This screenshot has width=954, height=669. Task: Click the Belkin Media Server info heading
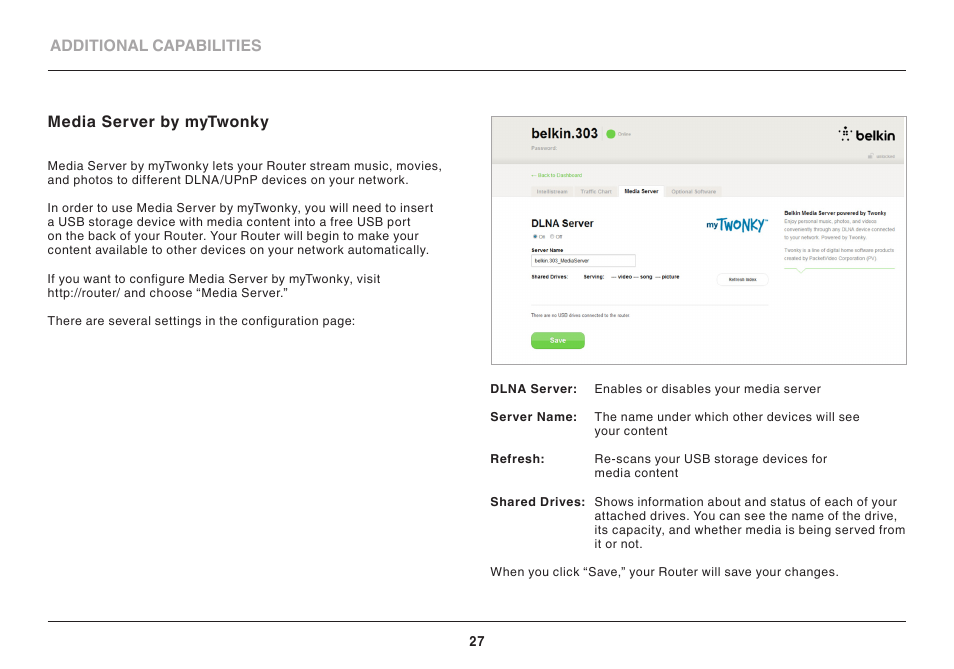pos(835,213)
